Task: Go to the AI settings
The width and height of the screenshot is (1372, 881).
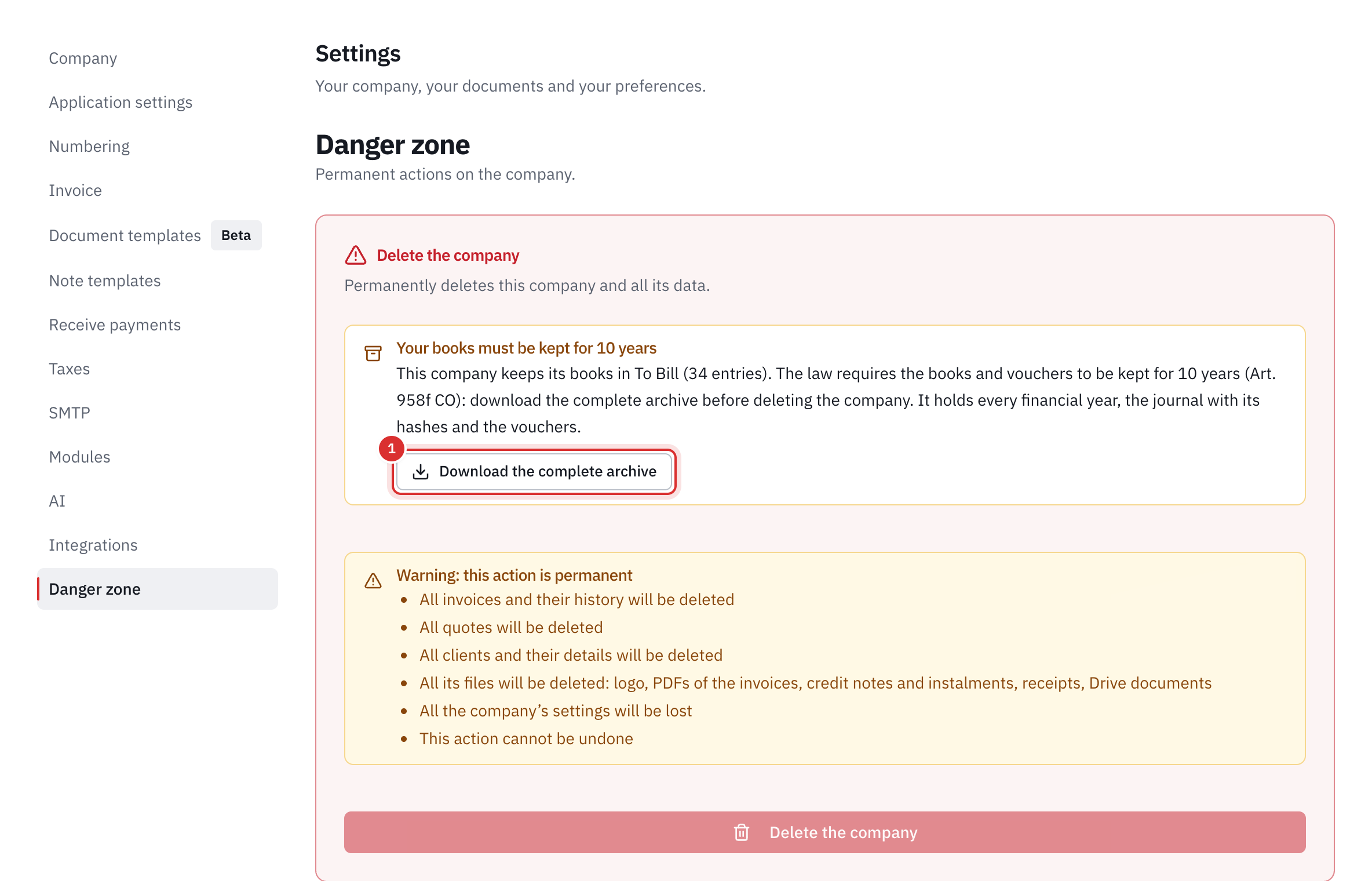Action: tap(57, 501)
